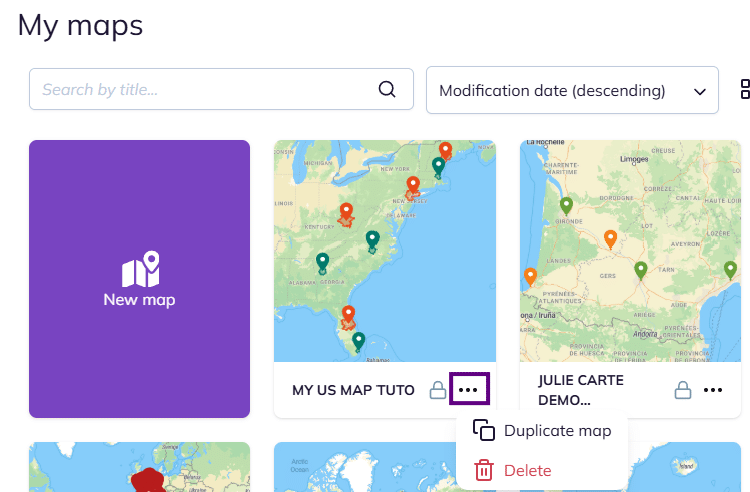Click the trash icon beside Delete

coord(484,470)
